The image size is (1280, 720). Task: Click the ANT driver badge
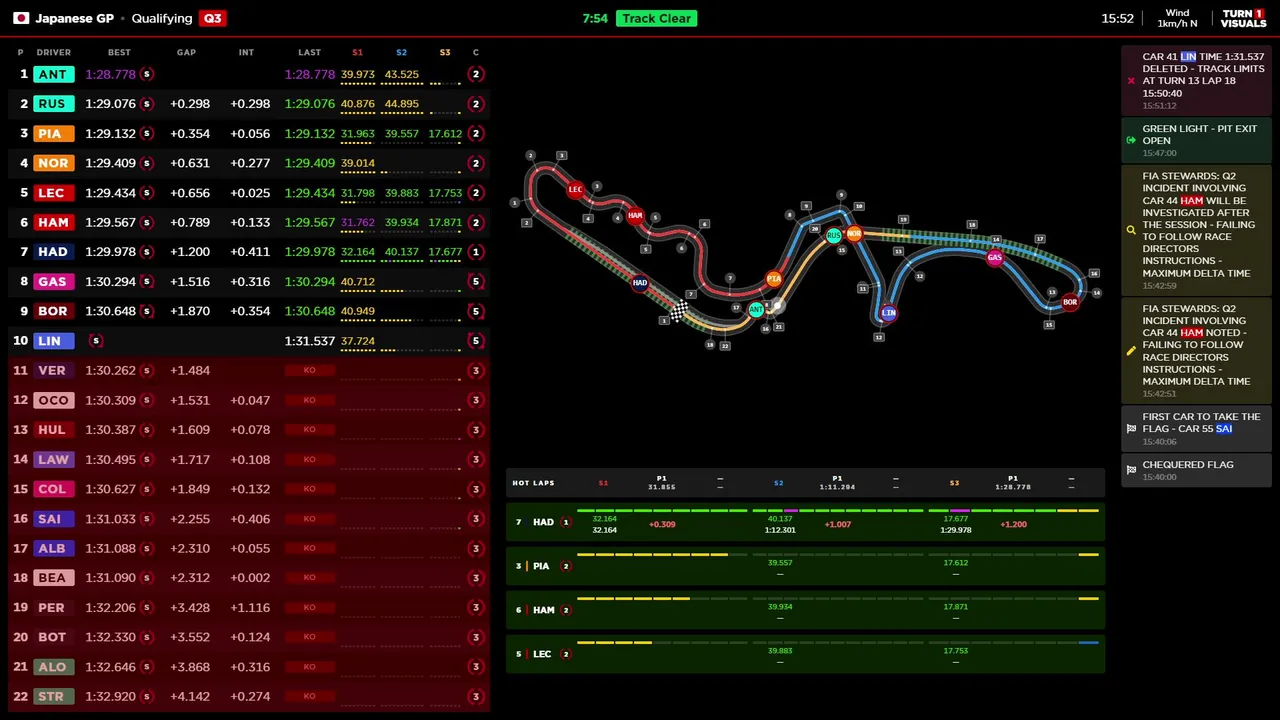(x=53, y=74)
